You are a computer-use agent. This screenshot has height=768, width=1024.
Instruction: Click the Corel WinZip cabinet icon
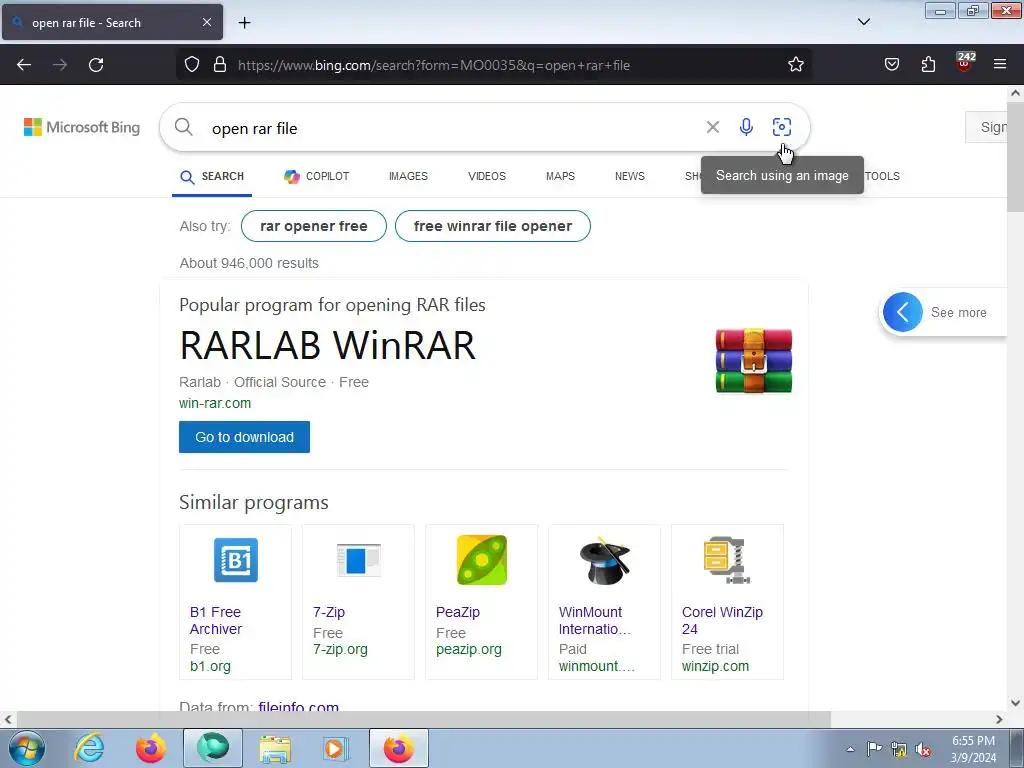[x=726, y=560]
